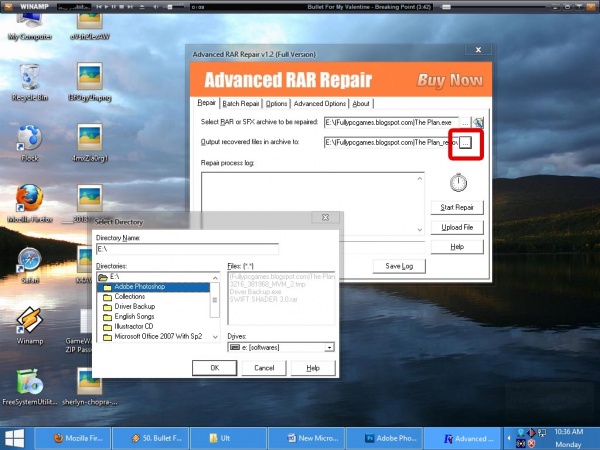The width and height of the screenshot is (600, 450).
Task: Select the Adobe Photoshop folder
Action: point(153,287)
